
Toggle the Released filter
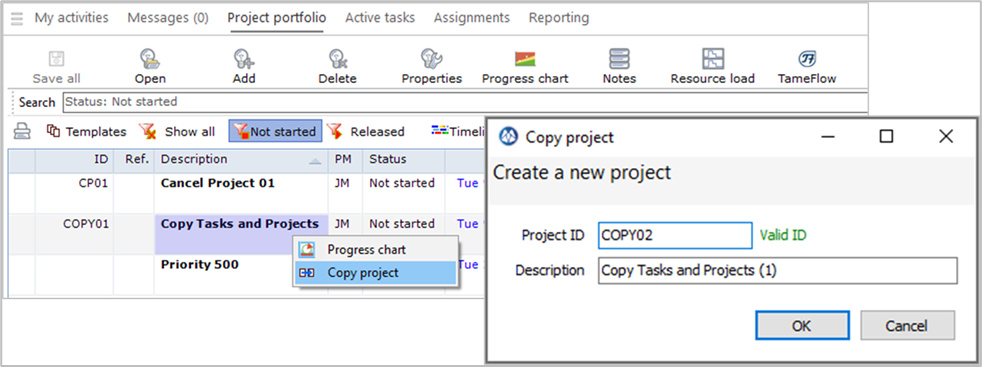click(x=365, y=132)
